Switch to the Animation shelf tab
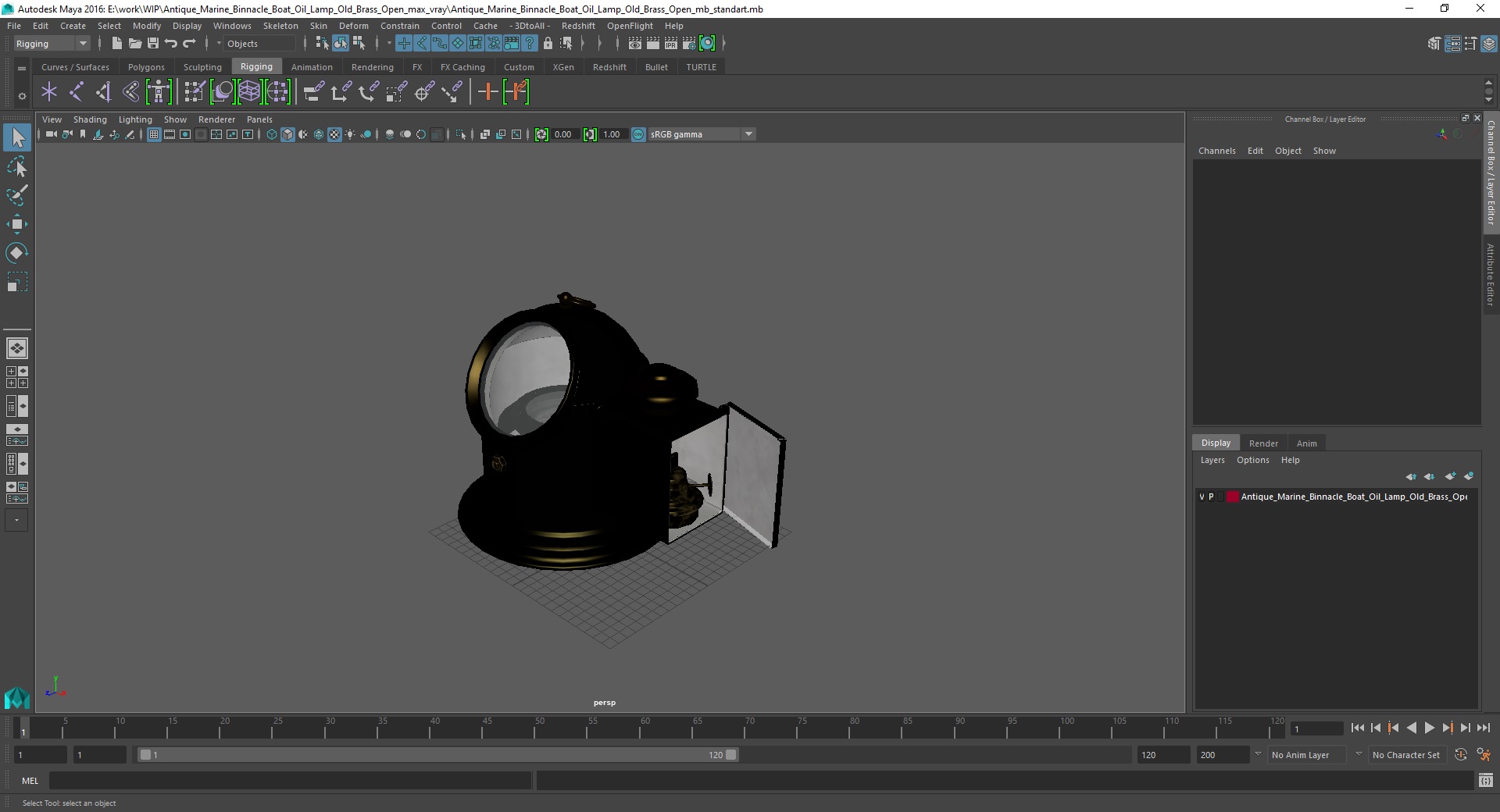The height and width of the screenshot is (812, 1500). [x=312, y=67]
